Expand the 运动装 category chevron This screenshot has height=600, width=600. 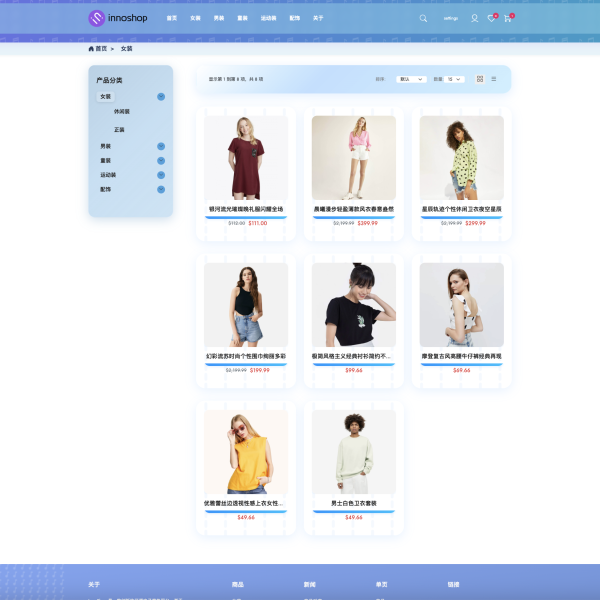tap(161, 175)
